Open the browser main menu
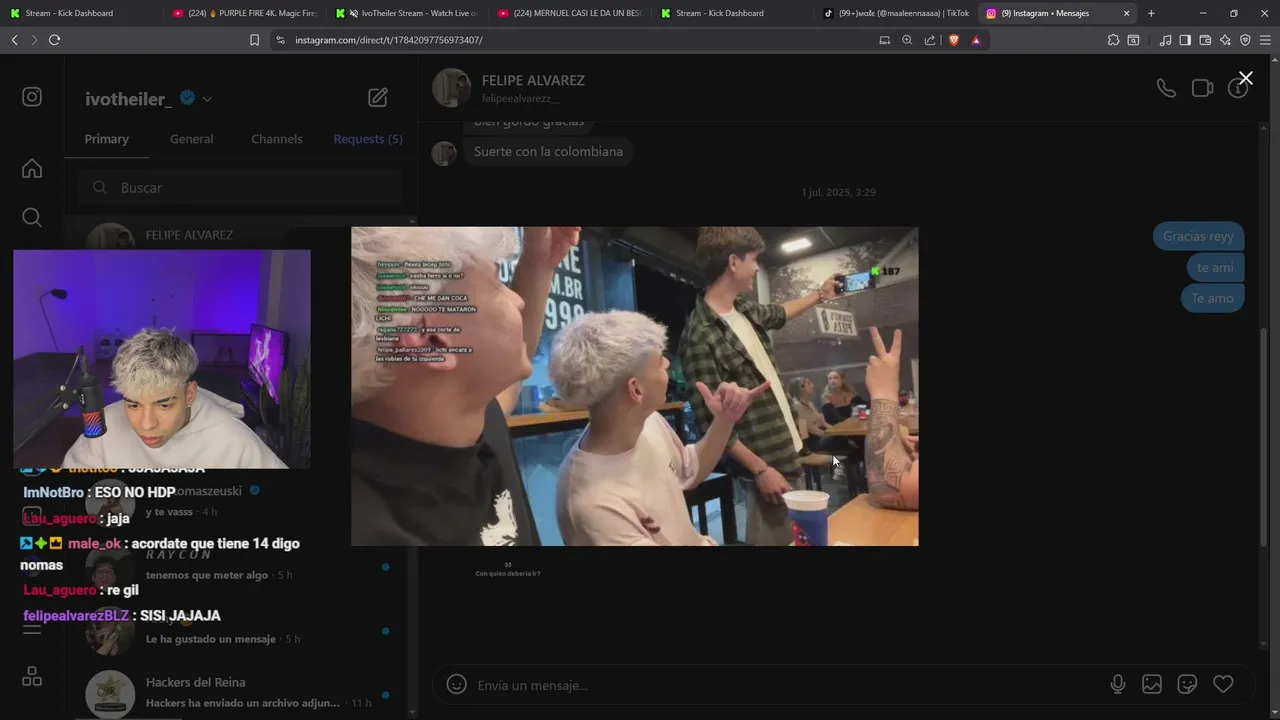This screenshot has width=1280, height=720. pyautogui.click(x=1265, y=40)
